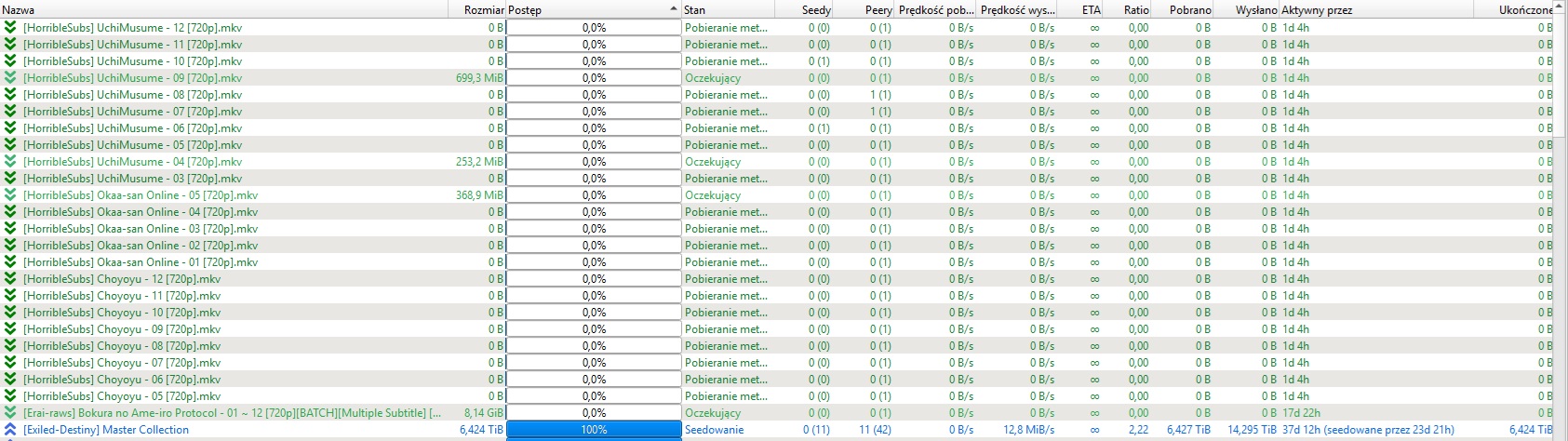Click the download status icon for UchiMusume - 07
The image size is (1568, 441).
pyautogui.click(x=10, y=112)
